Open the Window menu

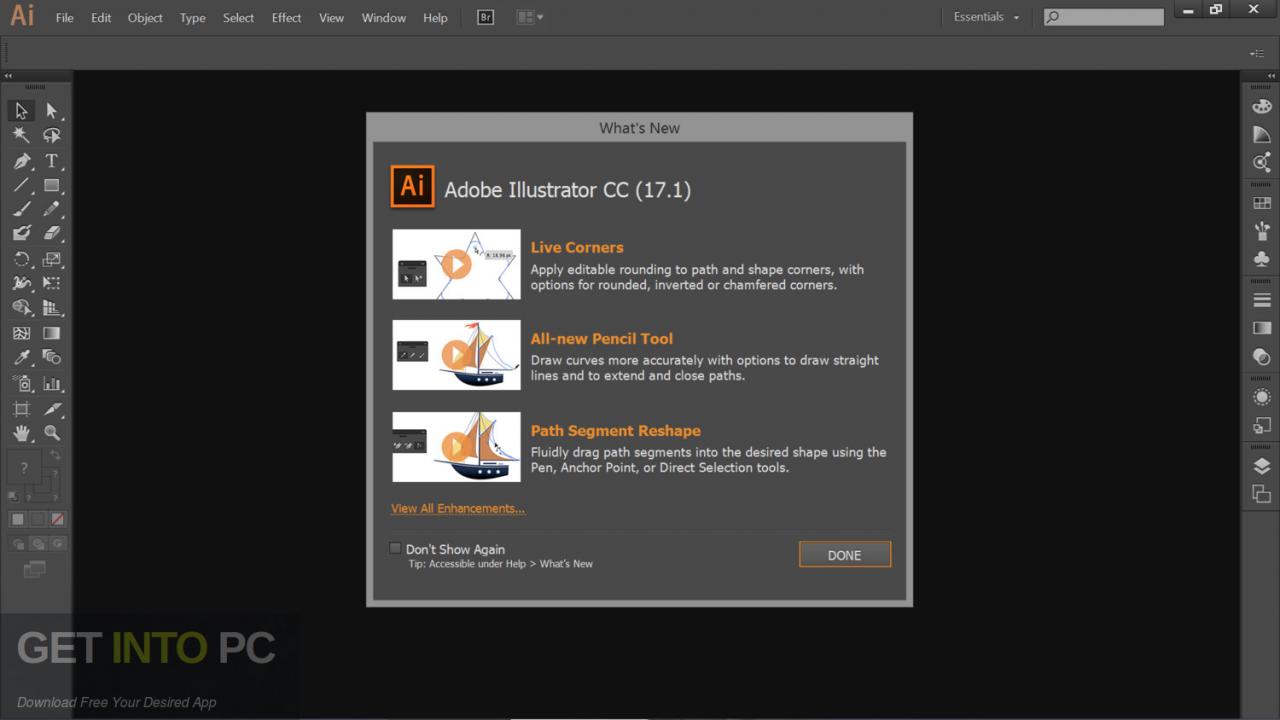384,18
